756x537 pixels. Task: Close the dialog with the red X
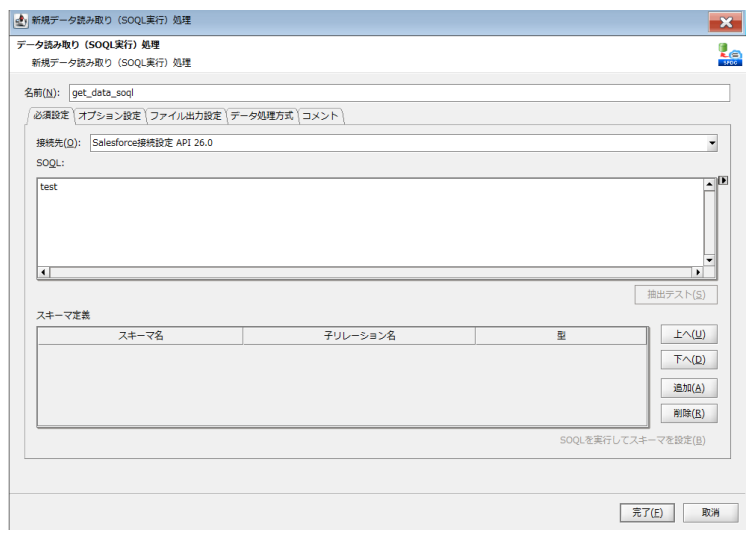(727, 20)
